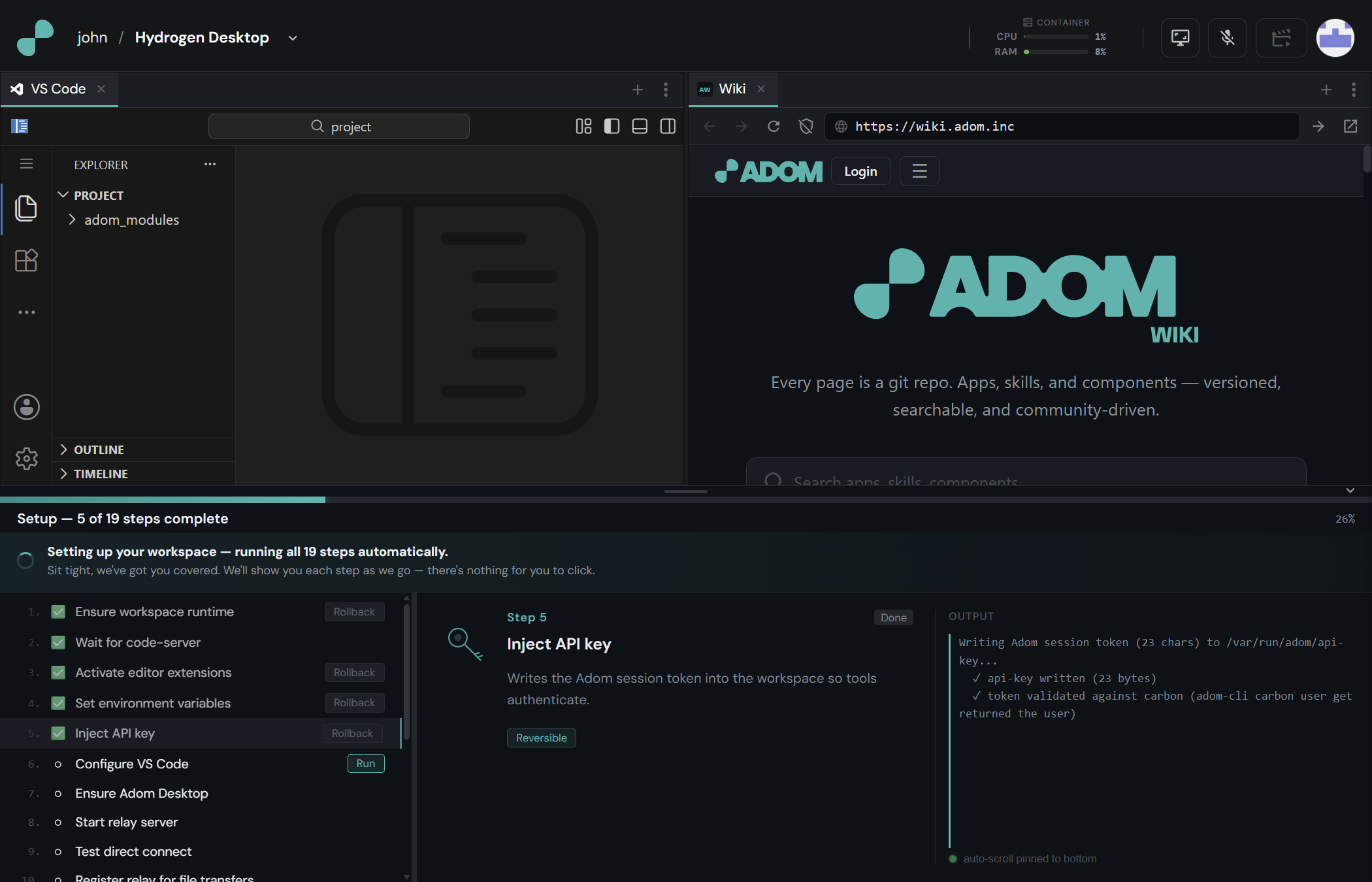1372x882 pixels.
Task: Run the Configure VS Code step
Action: 366,764
